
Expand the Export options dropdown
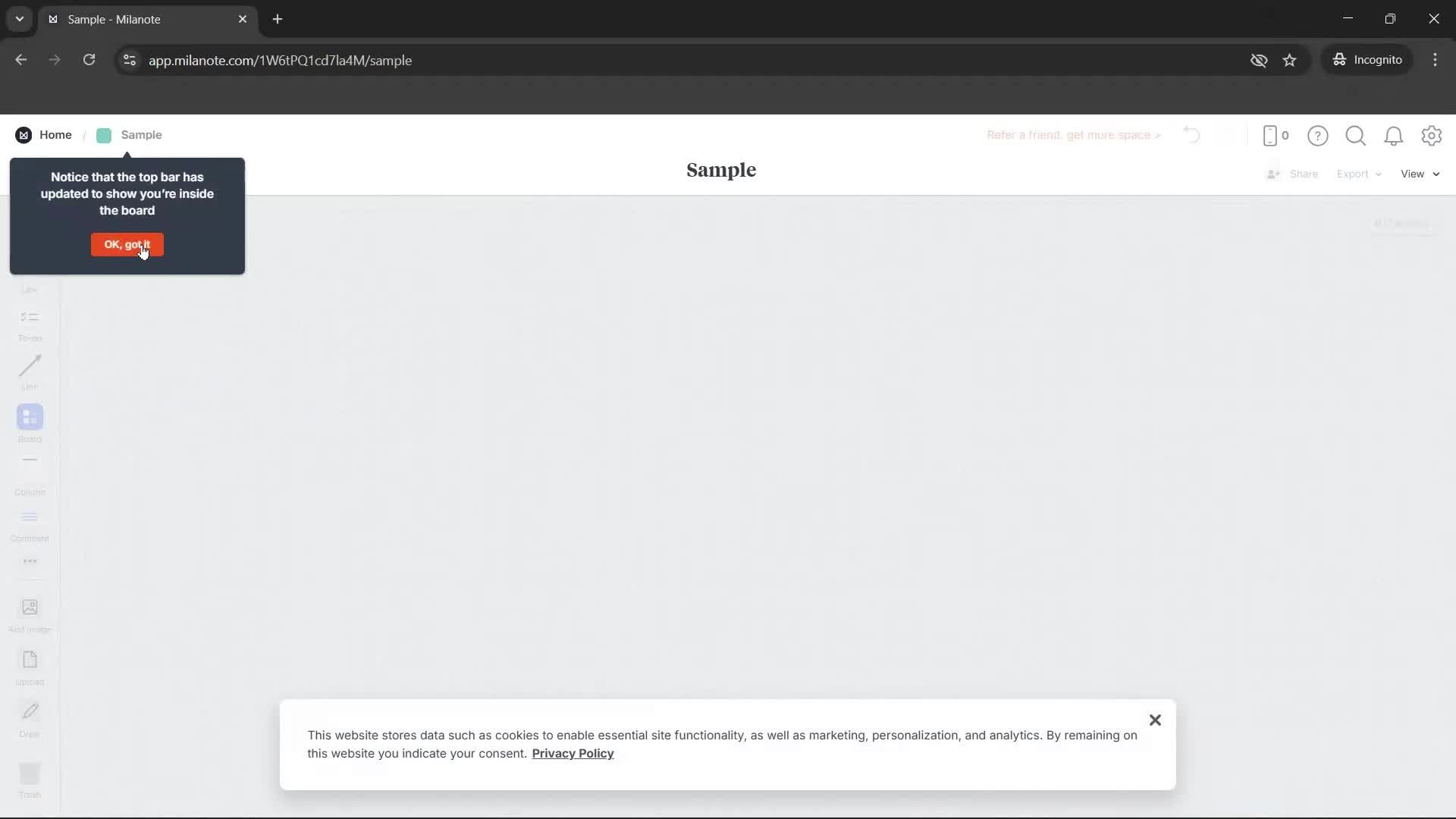(x=1358, y=174)
